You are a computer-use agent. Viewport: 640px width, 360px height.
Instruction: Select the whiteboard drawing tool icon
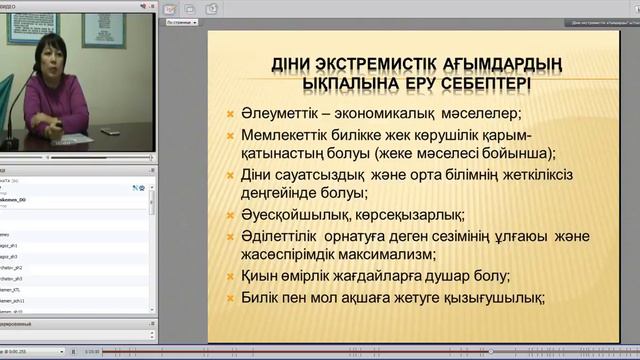170,9
